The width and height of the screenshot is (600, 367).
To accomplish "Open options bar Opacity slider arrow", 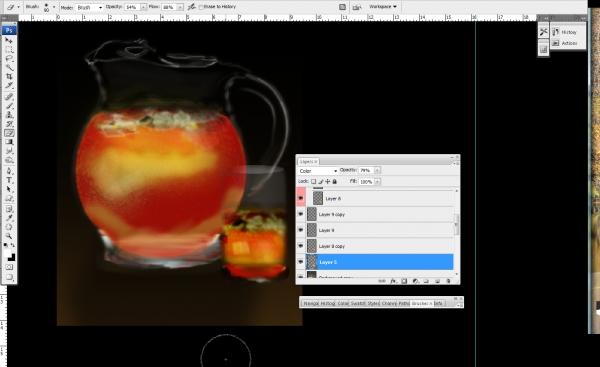I will pos(143,7).
